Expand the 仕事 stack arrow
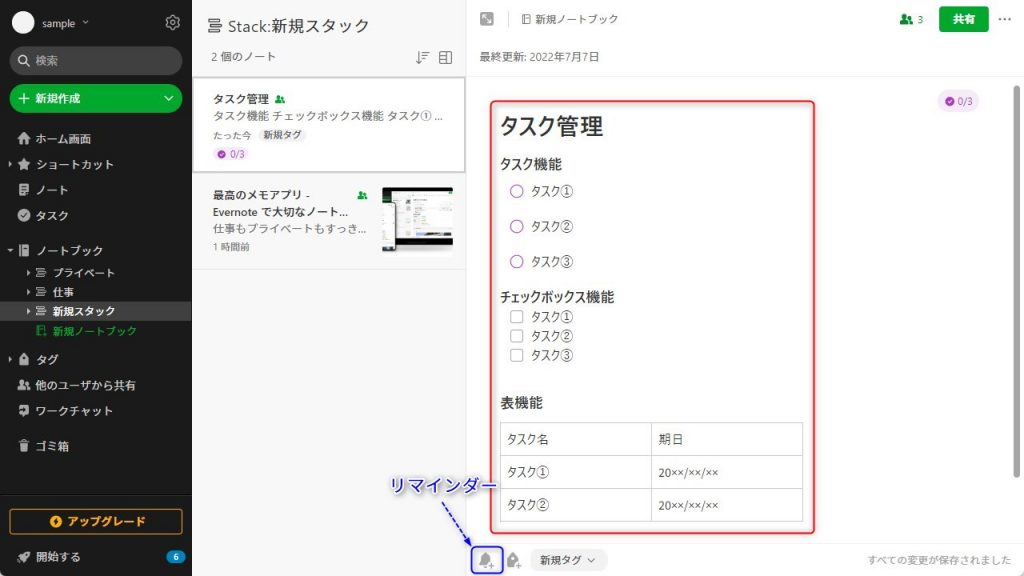The width and height of the screenshot is (1024, 576). click(x=28, y=292)
